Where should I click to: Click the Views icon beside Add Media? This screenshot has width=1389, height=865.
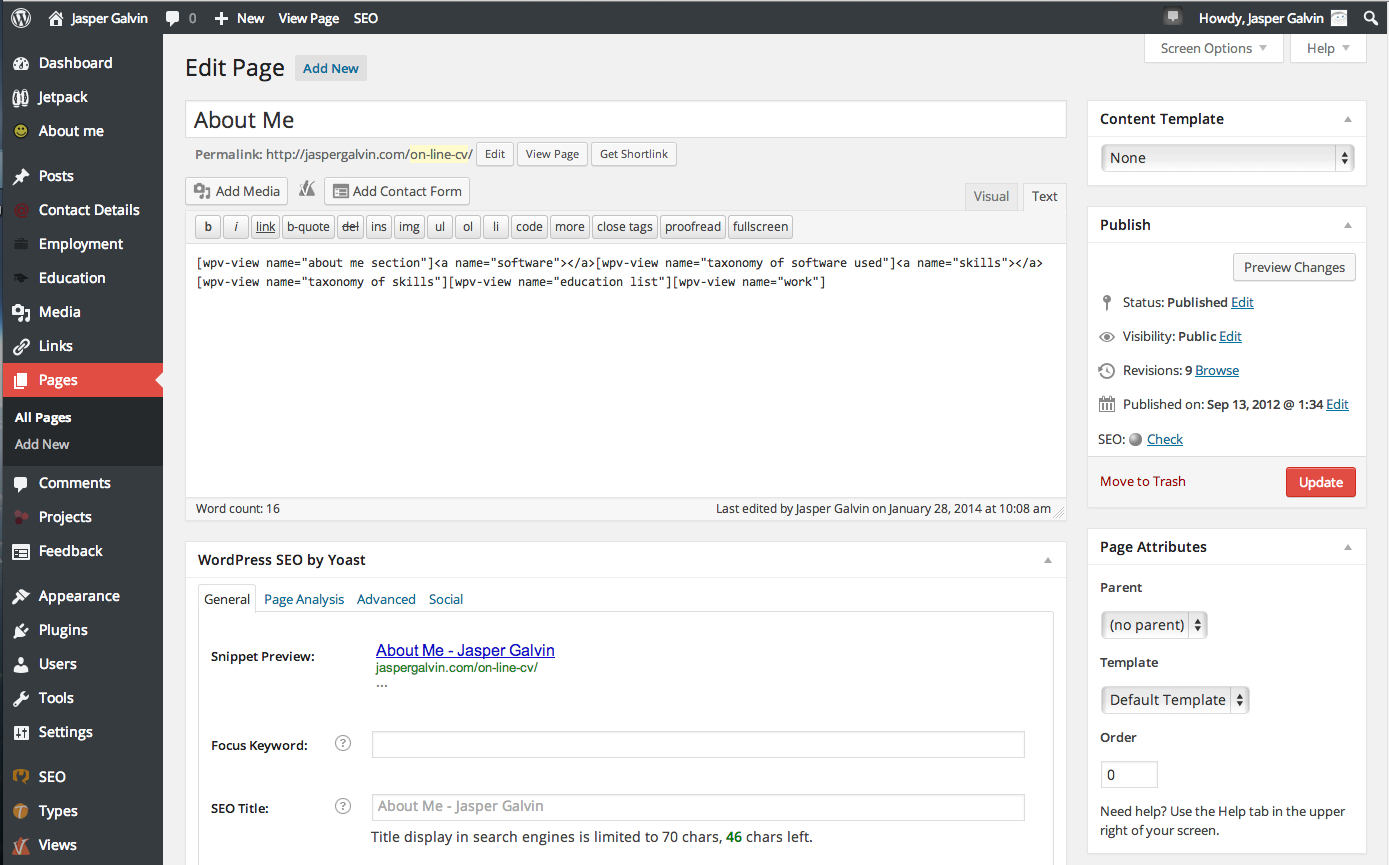coord(307,189)
